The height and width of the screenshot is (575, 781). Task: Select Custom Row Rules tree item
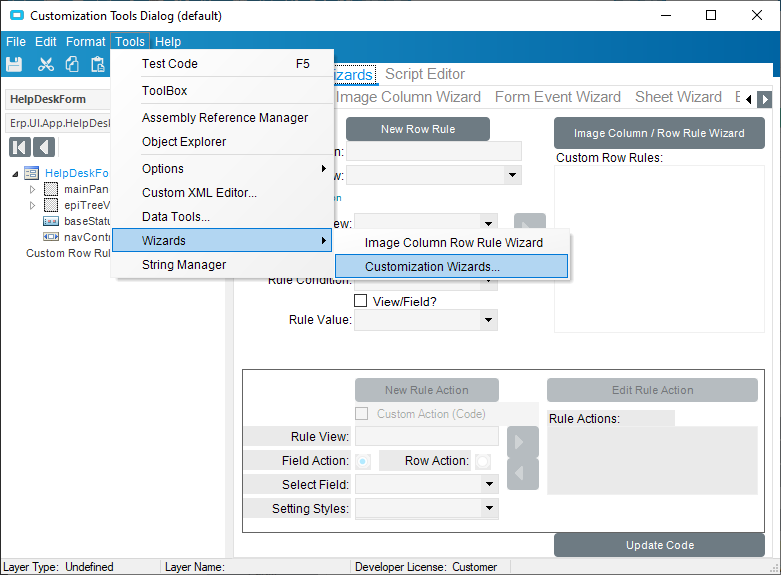tap(68, 253)
